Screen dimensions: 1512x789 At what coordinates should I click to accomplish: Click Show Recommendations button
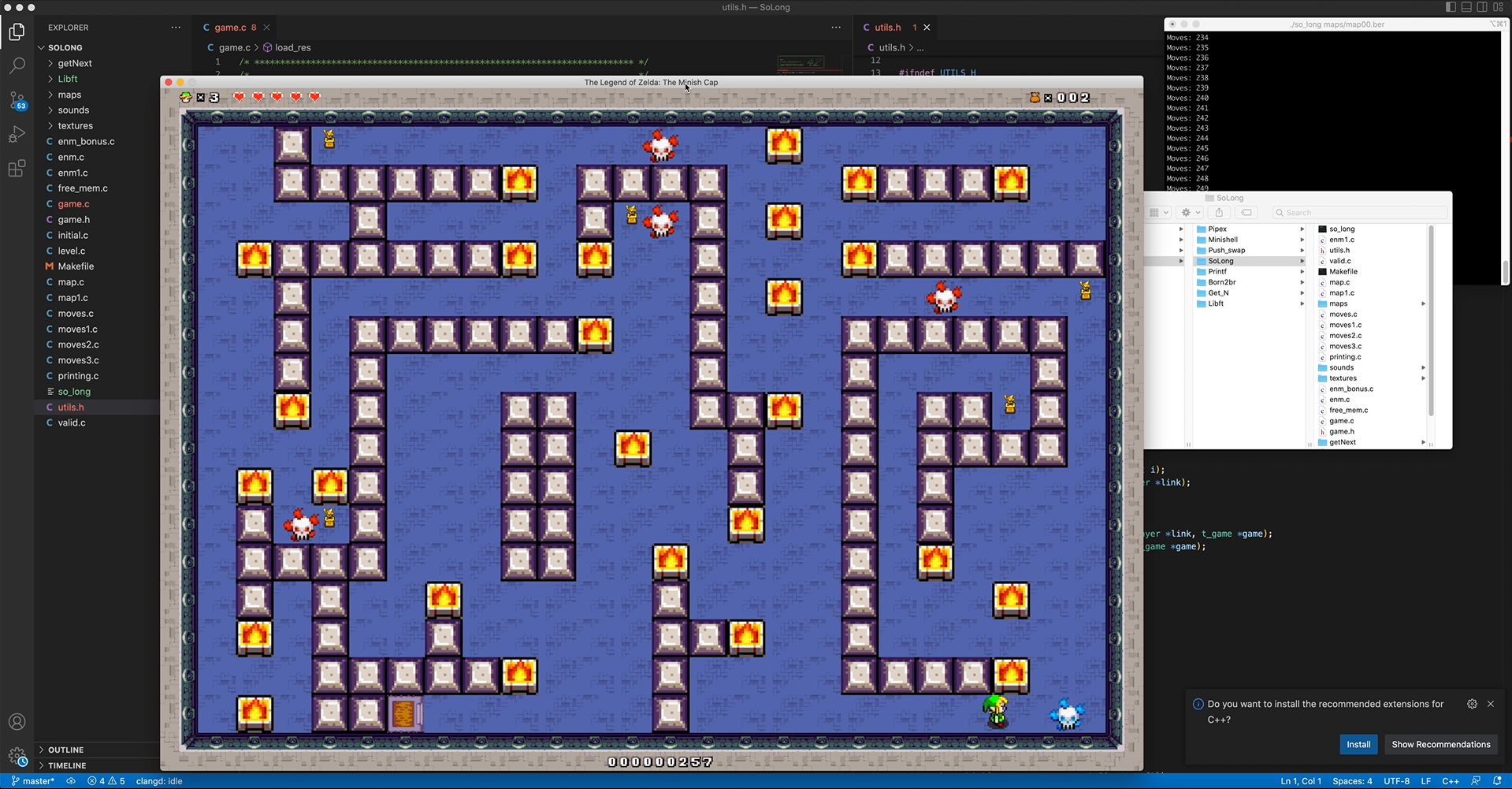pos(1440,744)
